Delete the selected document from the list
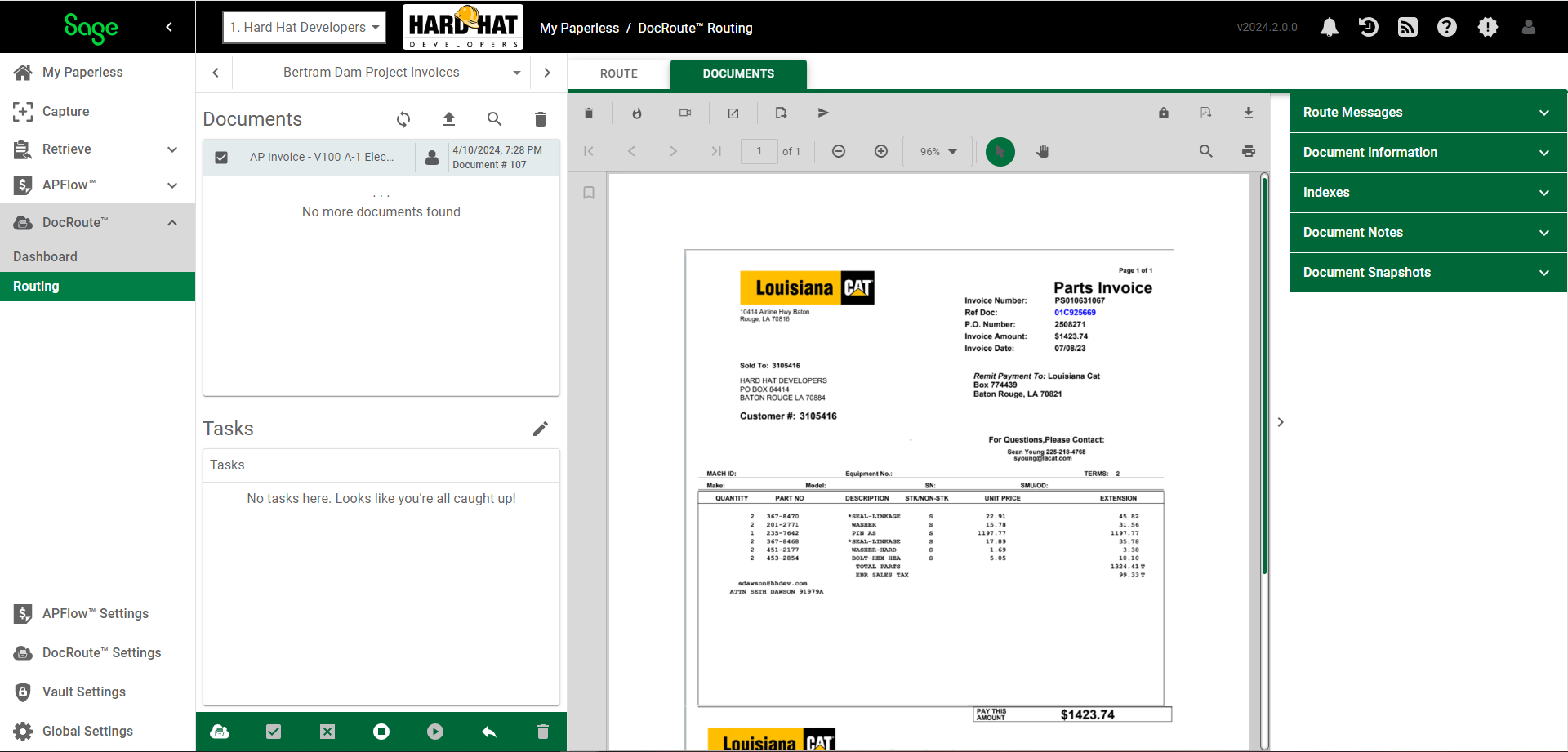Screen dimensions: 1568x752 (x=540, y=119)
